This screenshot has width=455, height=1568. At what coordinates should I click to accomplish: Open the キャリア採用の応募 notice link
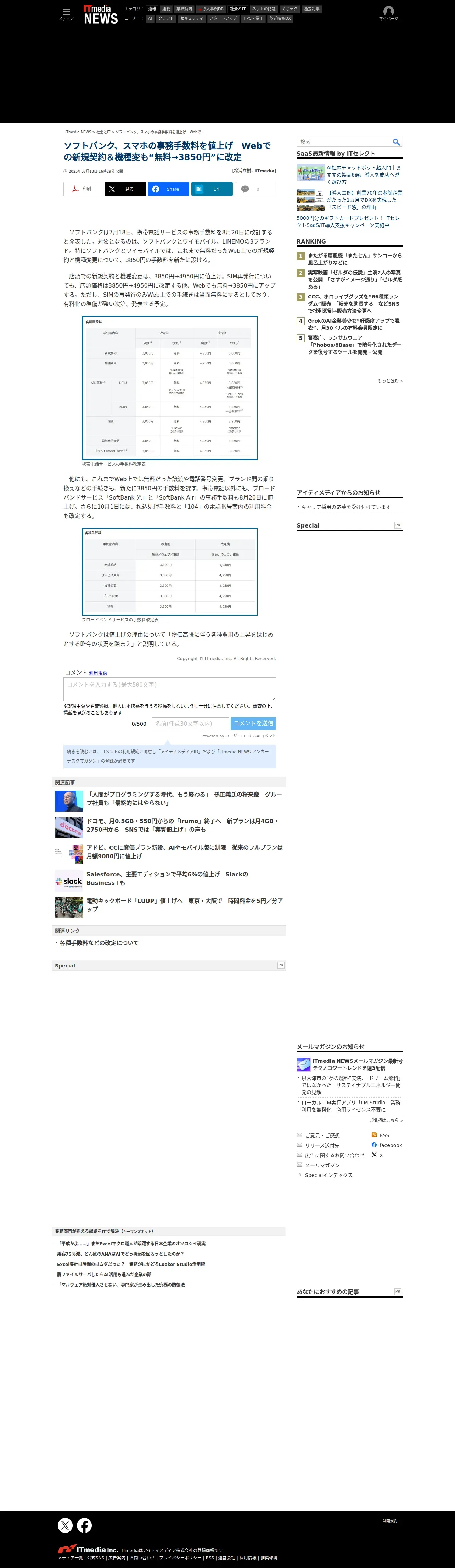pyautogui.click(x=346, y=507)
